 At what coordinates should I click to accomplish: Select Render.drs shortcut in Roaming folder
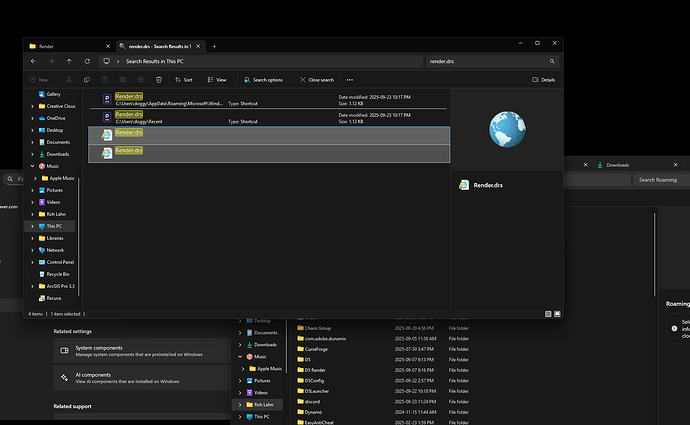129,99
